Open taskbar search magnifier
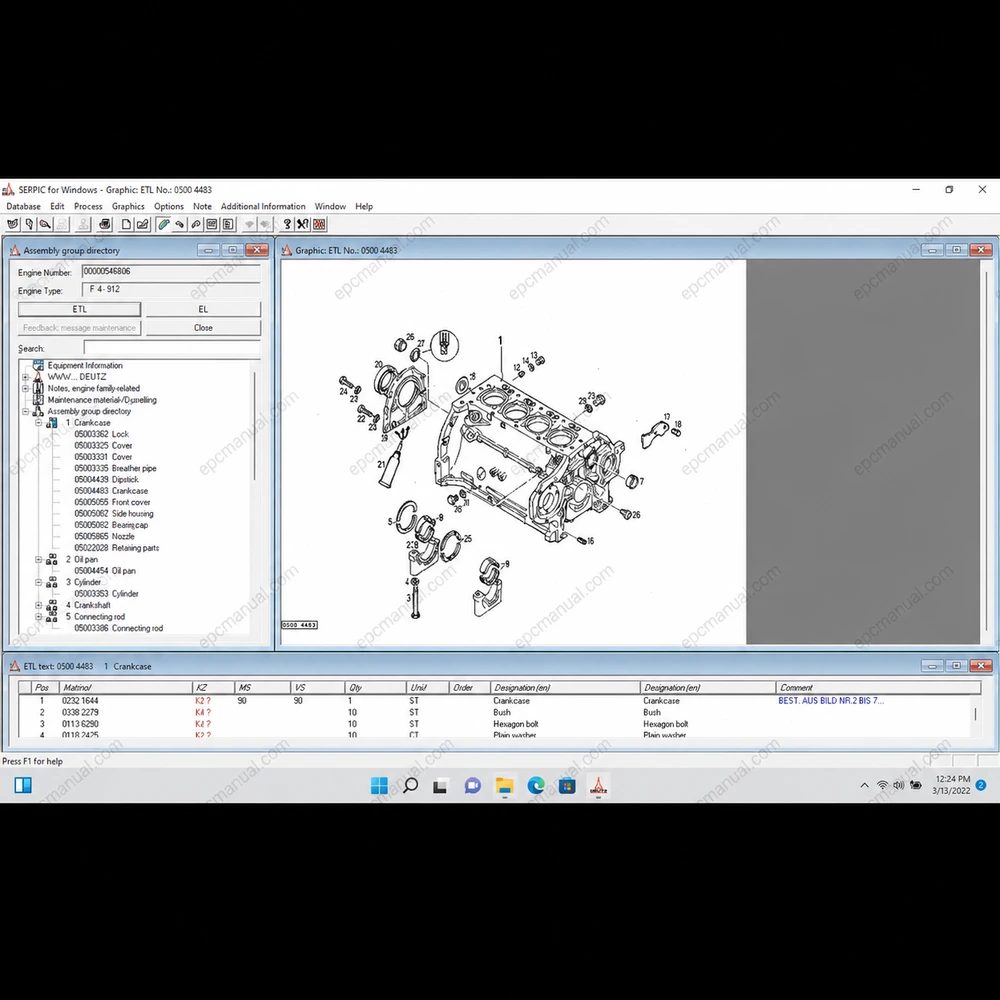The width and height of the screenshot is (1000, 1000). tap(411, 786)
